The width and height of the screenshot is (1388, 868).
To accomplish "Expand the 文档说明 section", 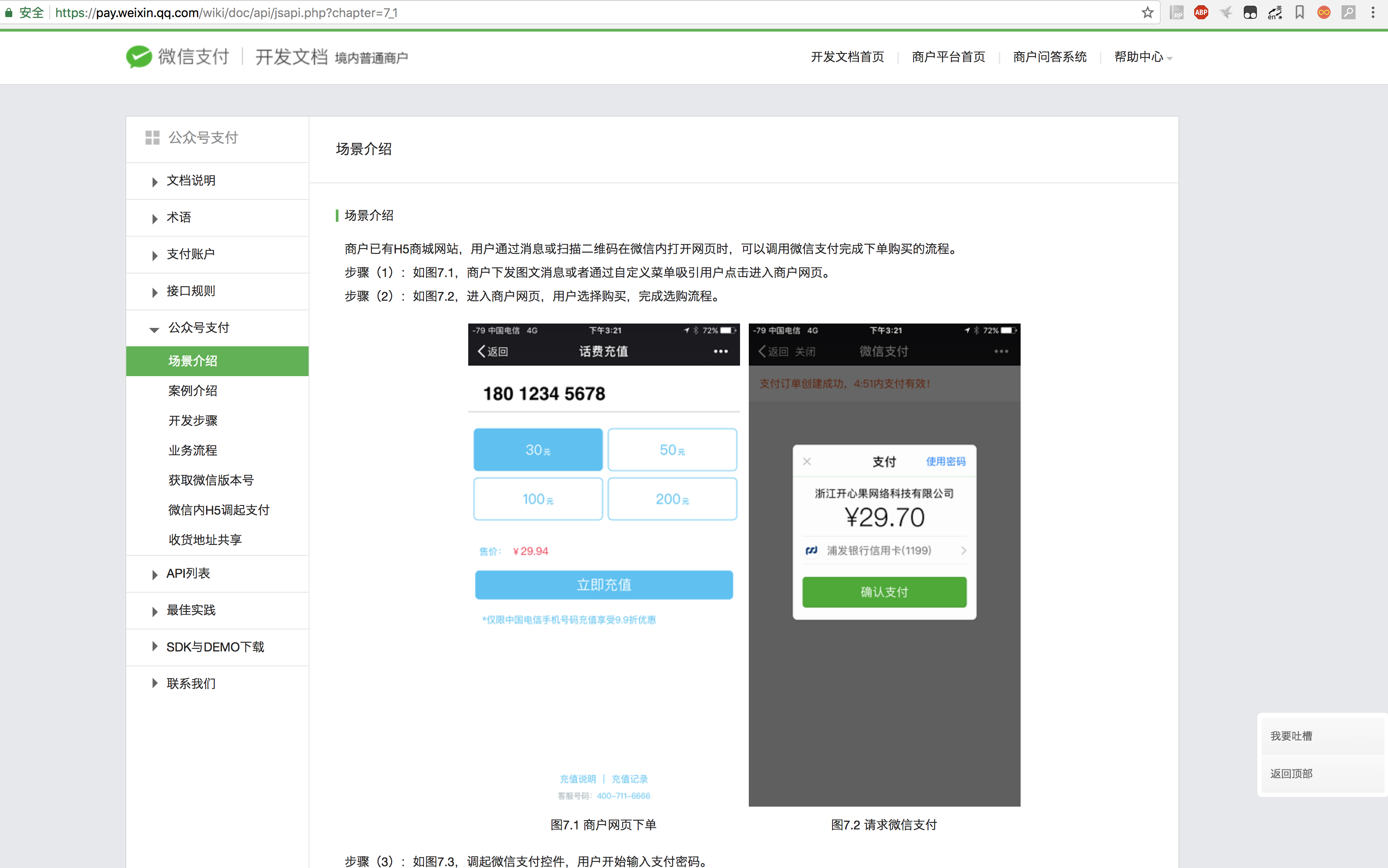I will [217, 181].
